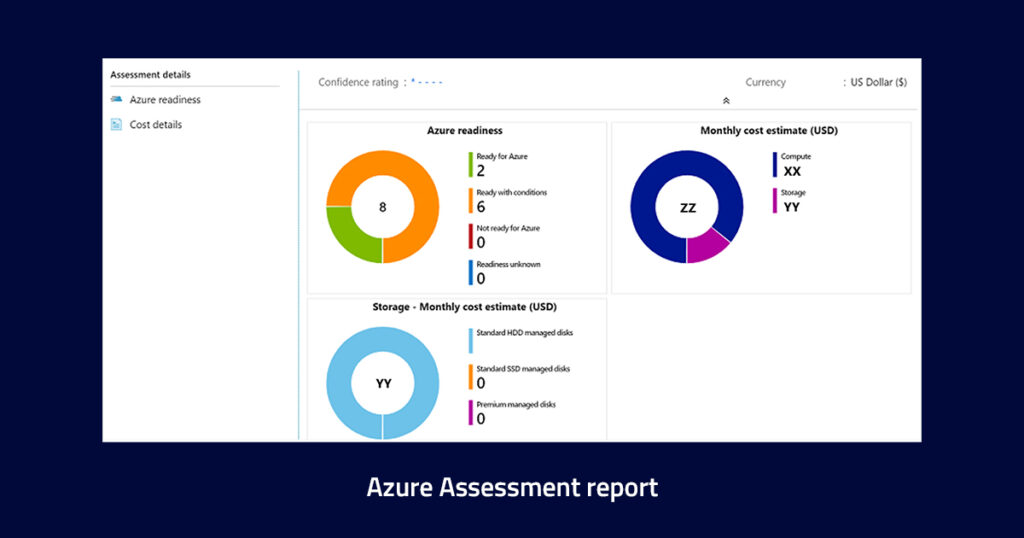
Task: Click the Not ready for Azure label
Action: point(508,229)
